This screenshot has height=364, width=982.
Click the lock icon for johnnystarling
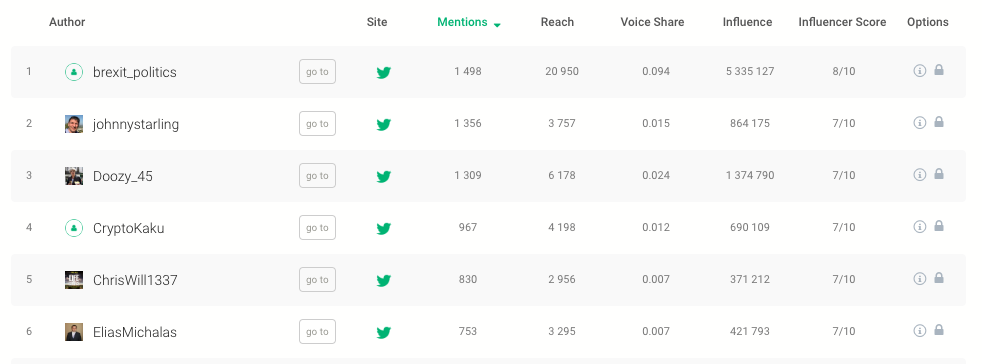tap(939, 122)
